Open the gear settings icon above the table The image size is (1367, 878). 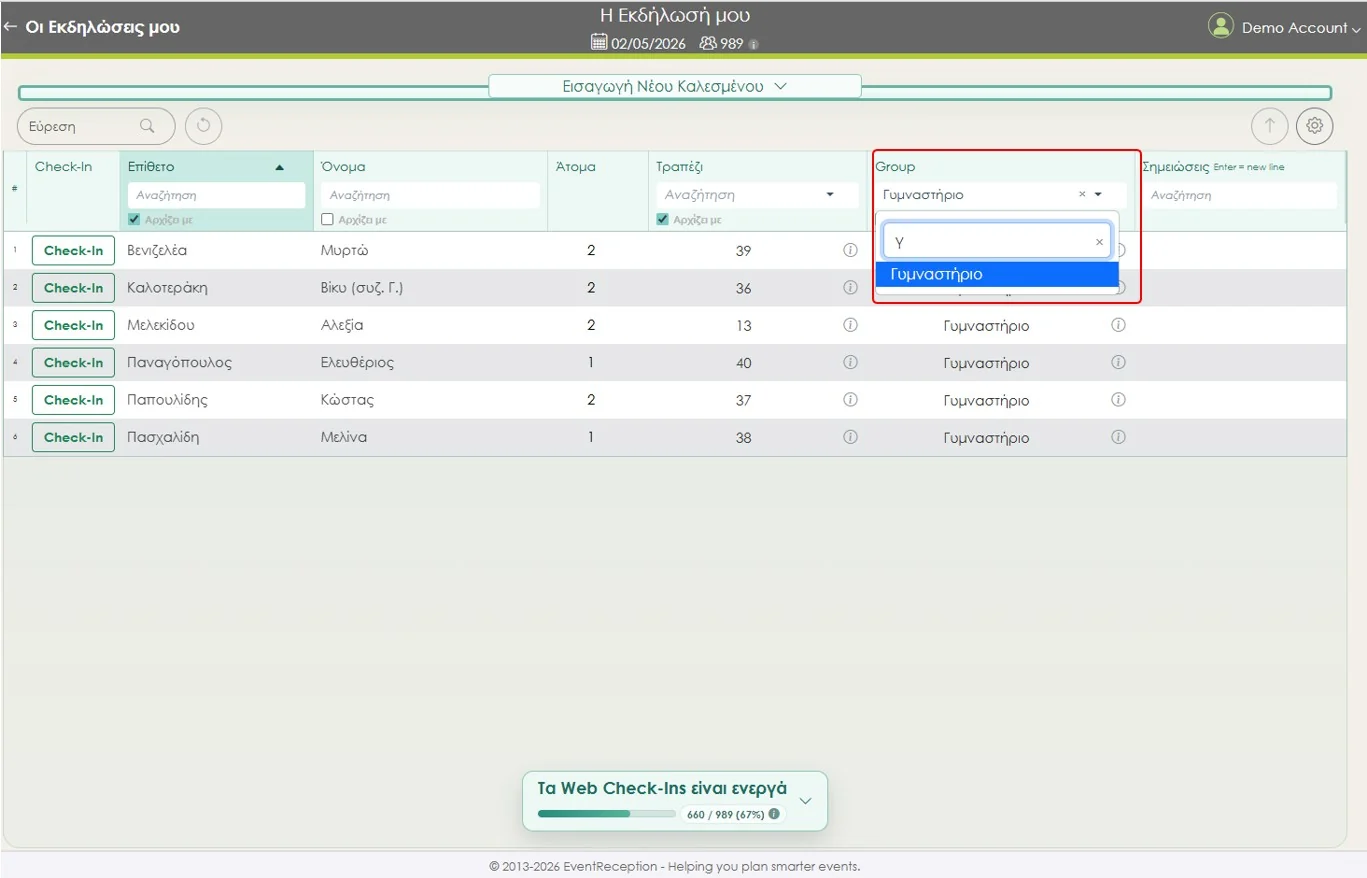pos(1314,126)
